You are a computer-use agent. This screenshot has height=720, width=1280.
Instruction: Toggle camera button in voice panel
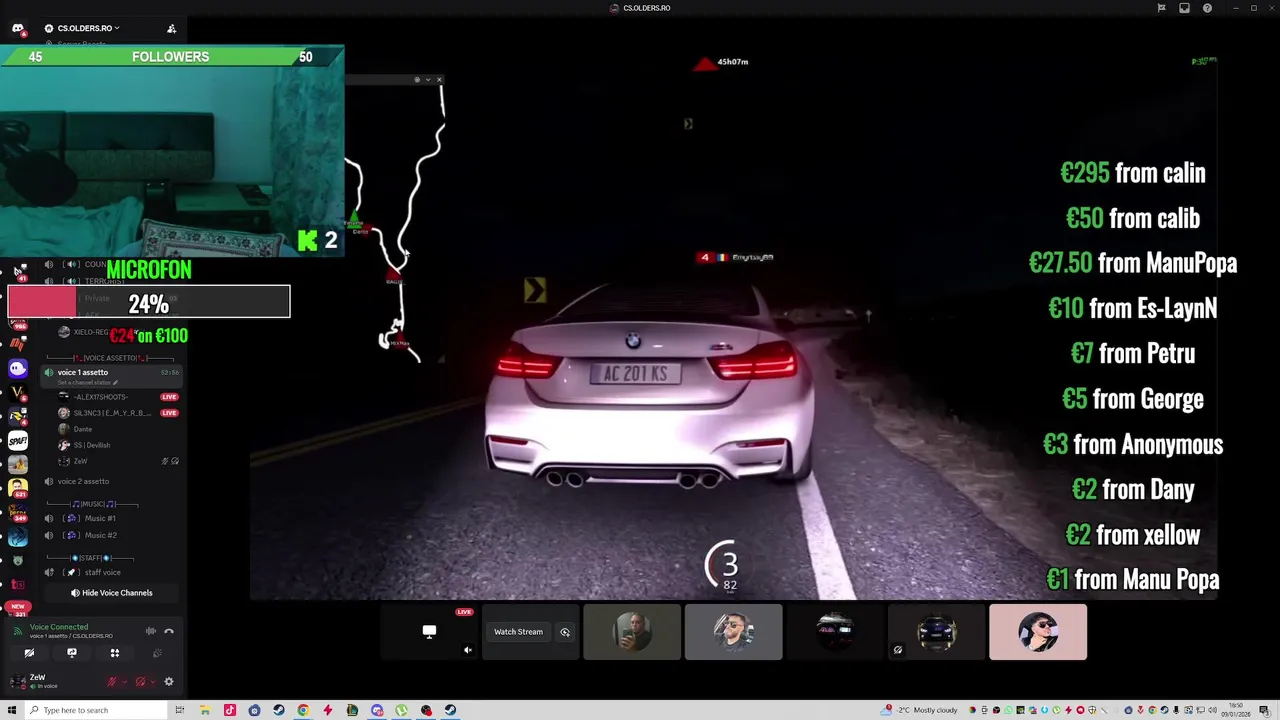[x=29, y=653]
